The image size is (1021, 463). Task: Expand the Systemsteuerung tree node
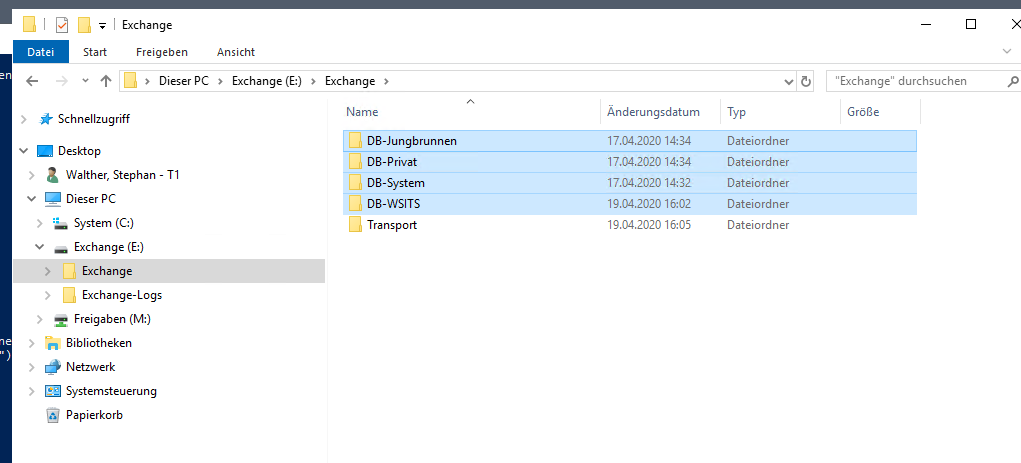31,391
